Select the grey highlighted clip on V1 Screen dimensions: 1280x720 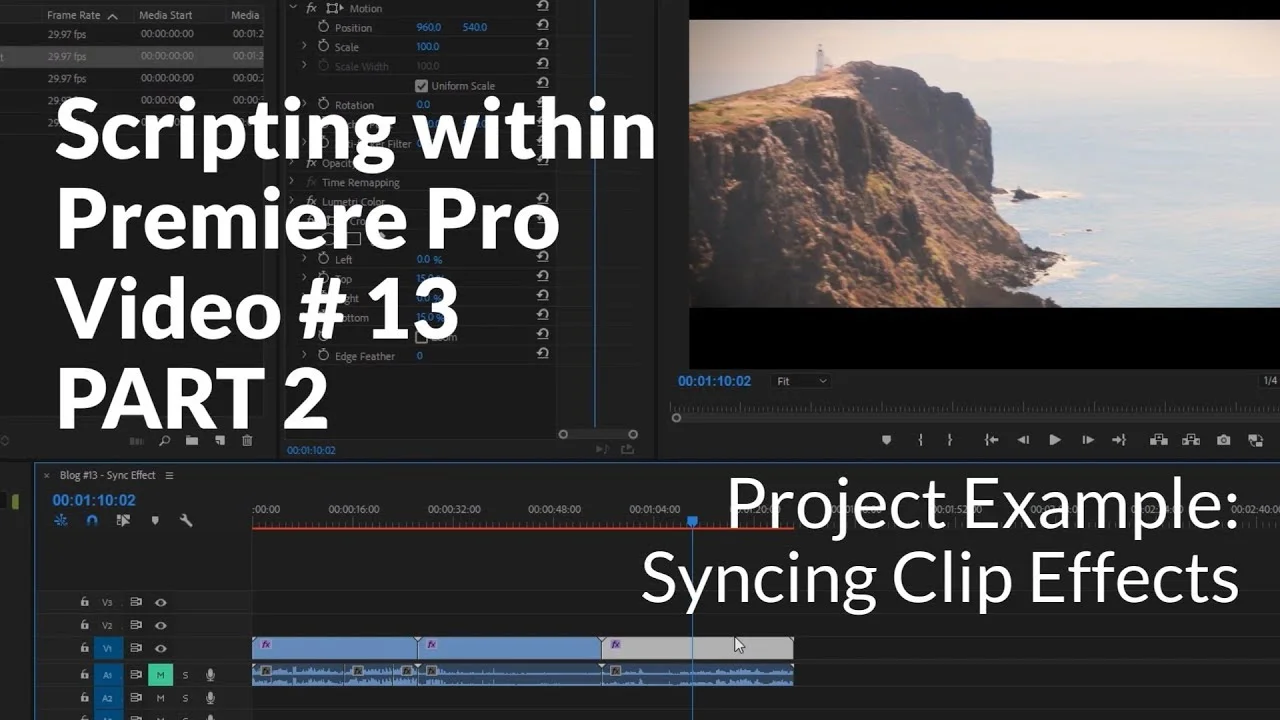697,648
